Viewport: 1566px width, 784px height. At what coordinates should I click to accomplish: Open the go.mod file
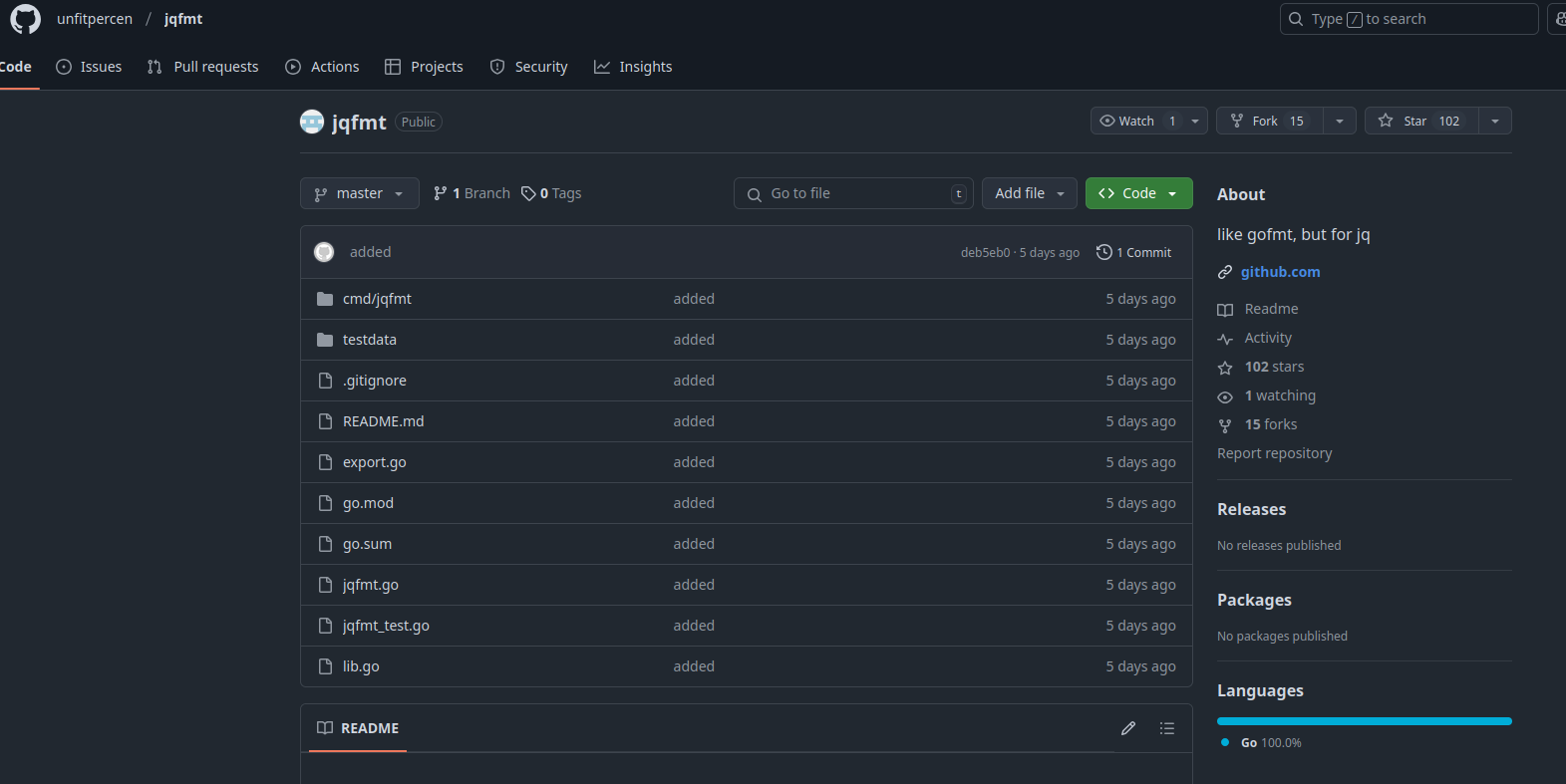[x=368, y=503]
